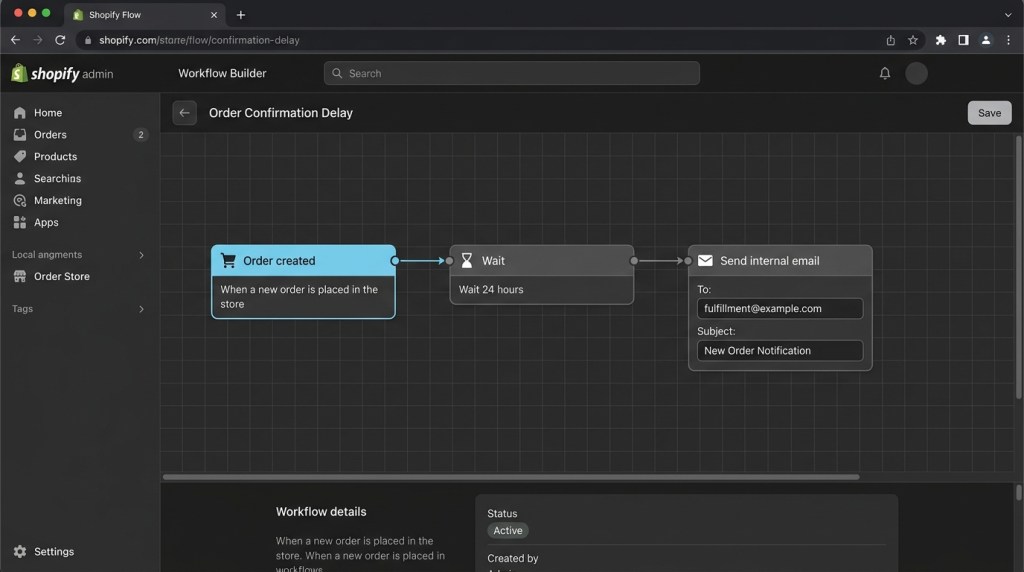Reload the page
Image resolution: width=1024 pixels, height=572 pixels.
pyautogui.click(x=60, y=40)
